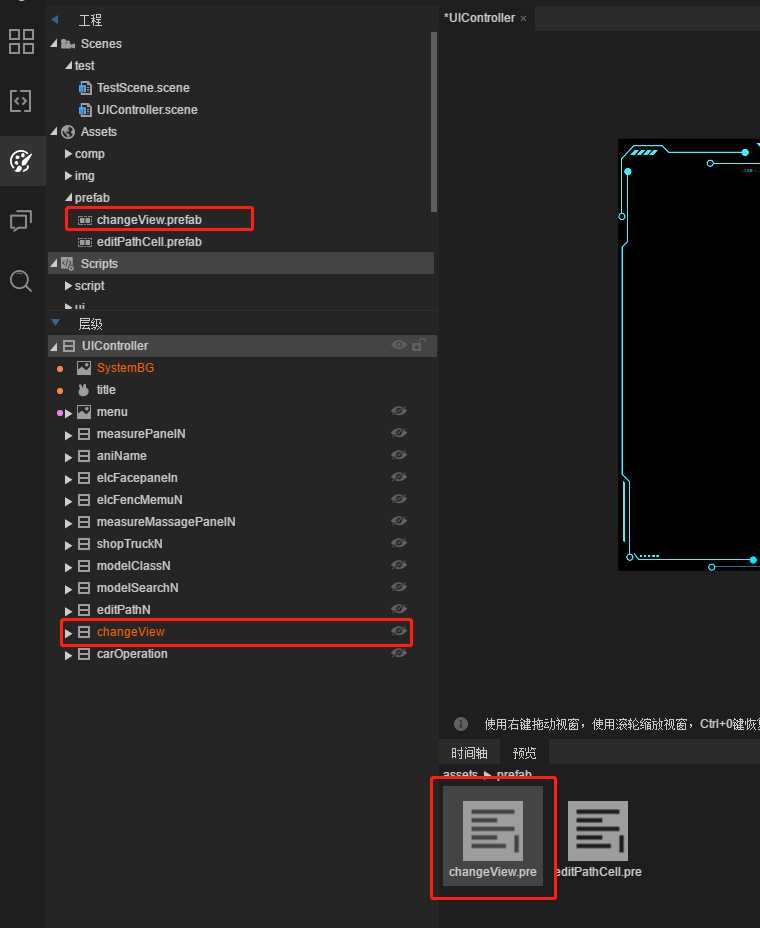Collapse the Assets group

54,131
